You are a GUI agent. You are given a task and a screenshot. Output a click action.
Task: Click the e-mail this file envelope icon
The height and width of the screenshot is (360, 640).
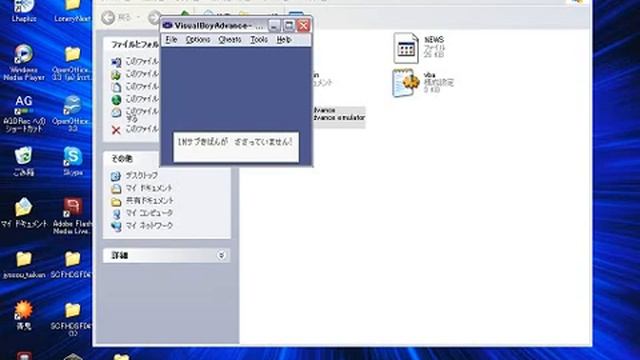click(x=116, y=113)
